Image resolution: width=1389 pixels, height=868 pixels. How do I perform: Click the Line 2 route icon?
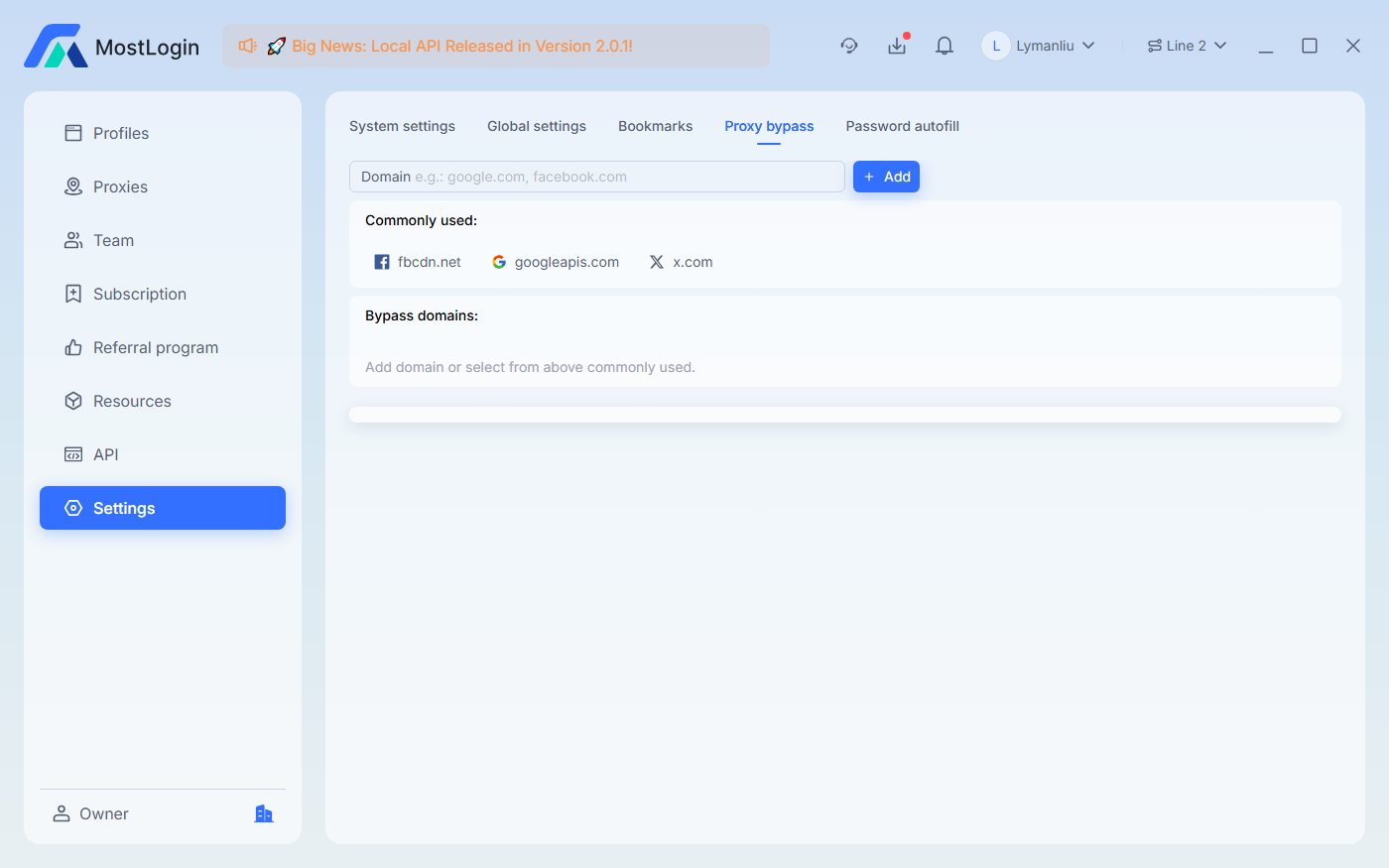click(1155, 46)
